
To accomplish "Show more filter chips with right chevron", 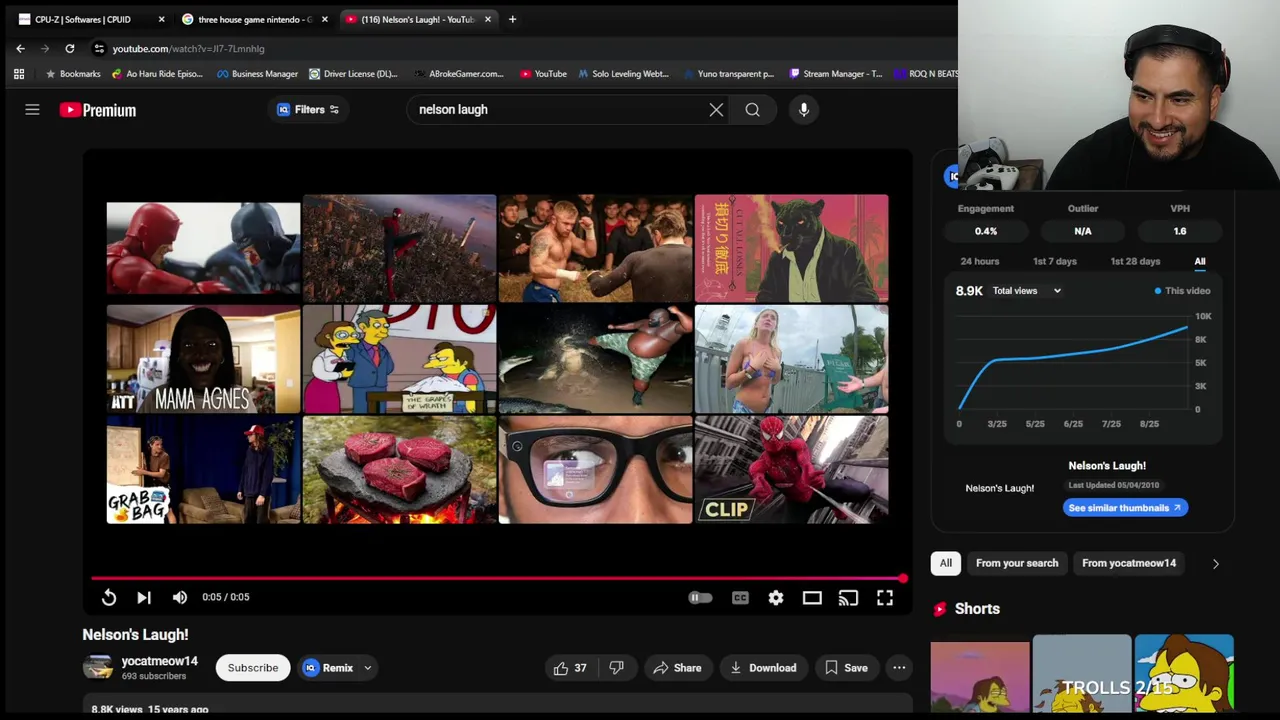I will [x=1216, y=564].
